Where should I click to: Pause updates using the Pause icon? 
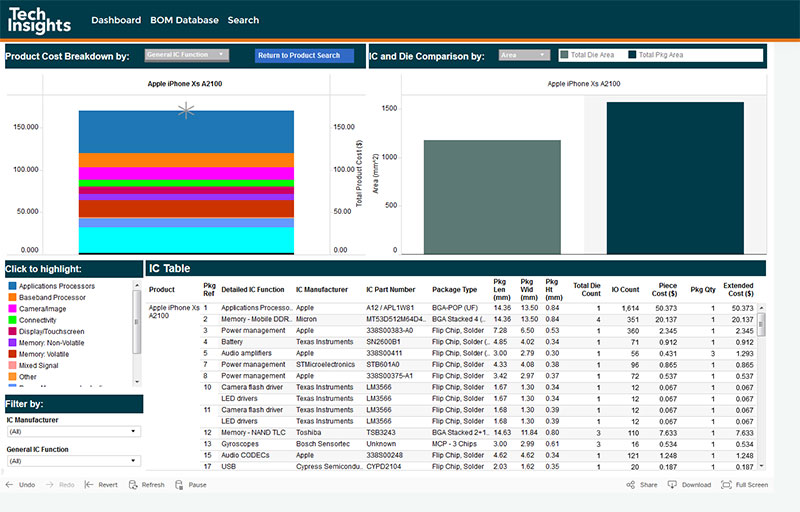pyautogui.click(x=179, y=484)
